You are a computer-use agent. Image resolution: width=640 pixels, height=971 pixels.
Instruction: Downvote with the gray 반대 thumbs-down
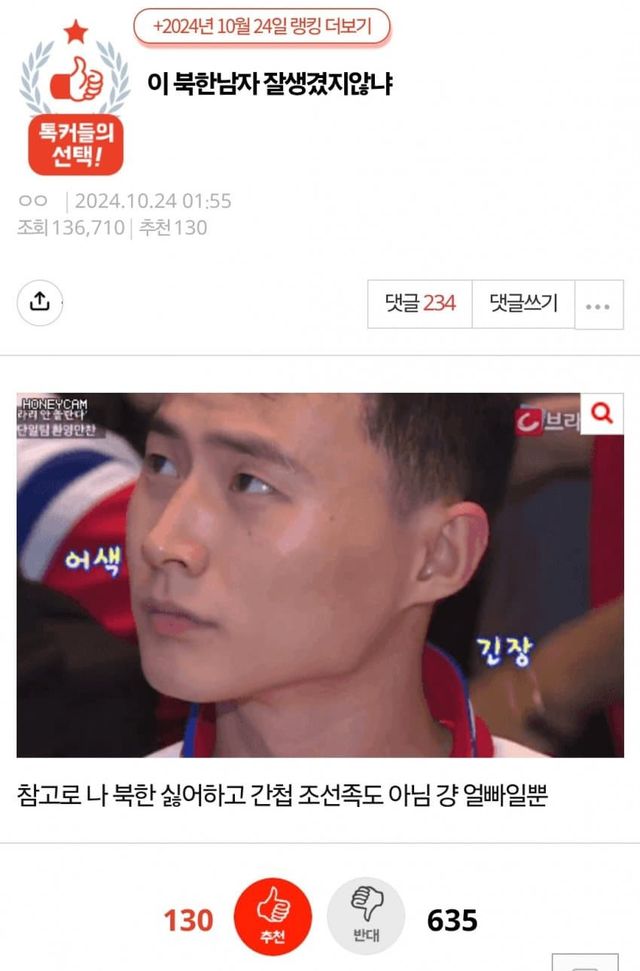coord(366,917)
